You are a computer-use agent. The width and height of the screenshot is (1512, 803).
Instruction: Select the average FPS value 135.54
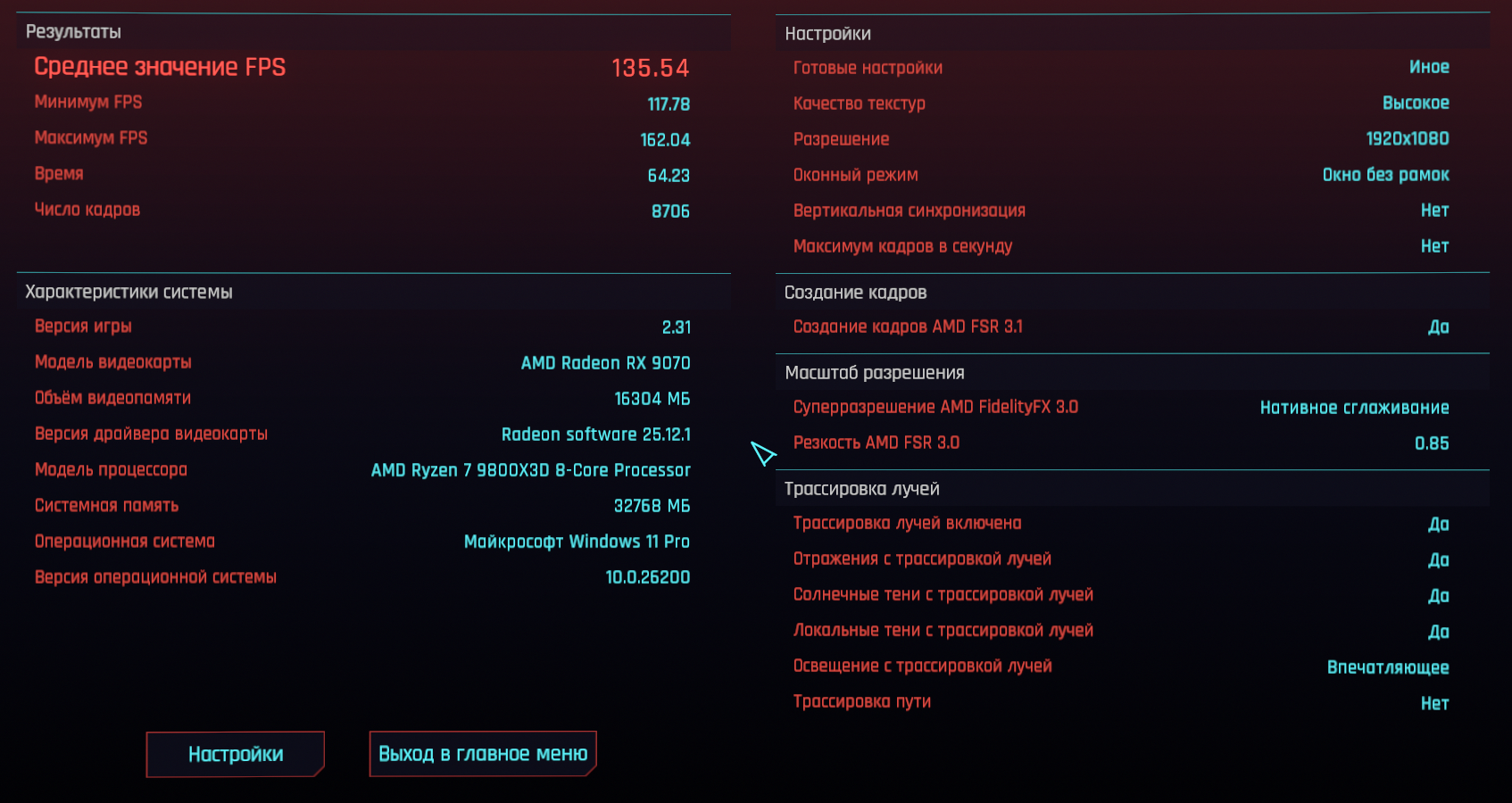(651, 68)
